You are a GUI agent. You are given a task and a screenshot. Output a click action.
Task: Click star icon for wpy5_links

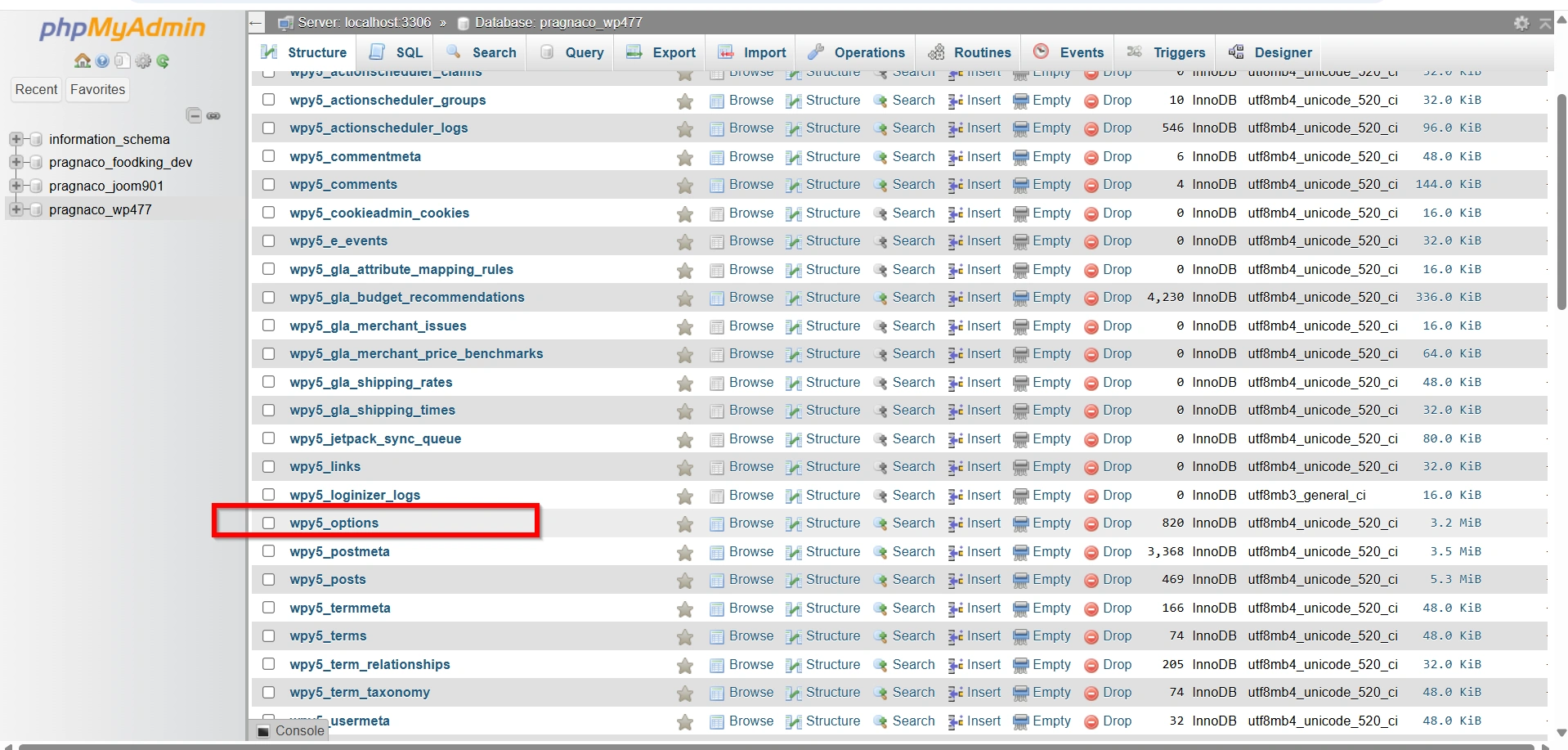point(685,468)
